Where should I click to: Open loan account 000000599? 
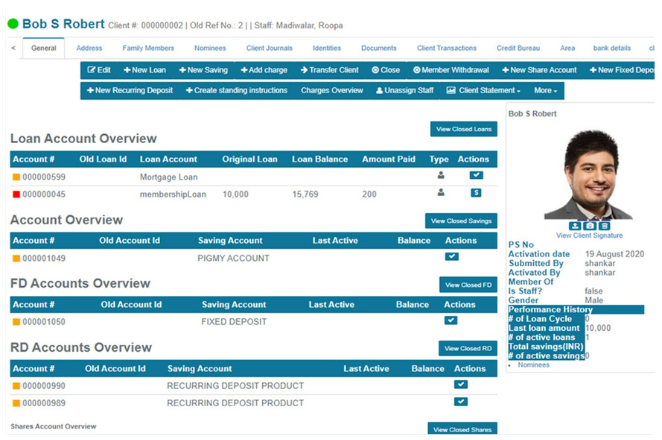coord(44,177)
